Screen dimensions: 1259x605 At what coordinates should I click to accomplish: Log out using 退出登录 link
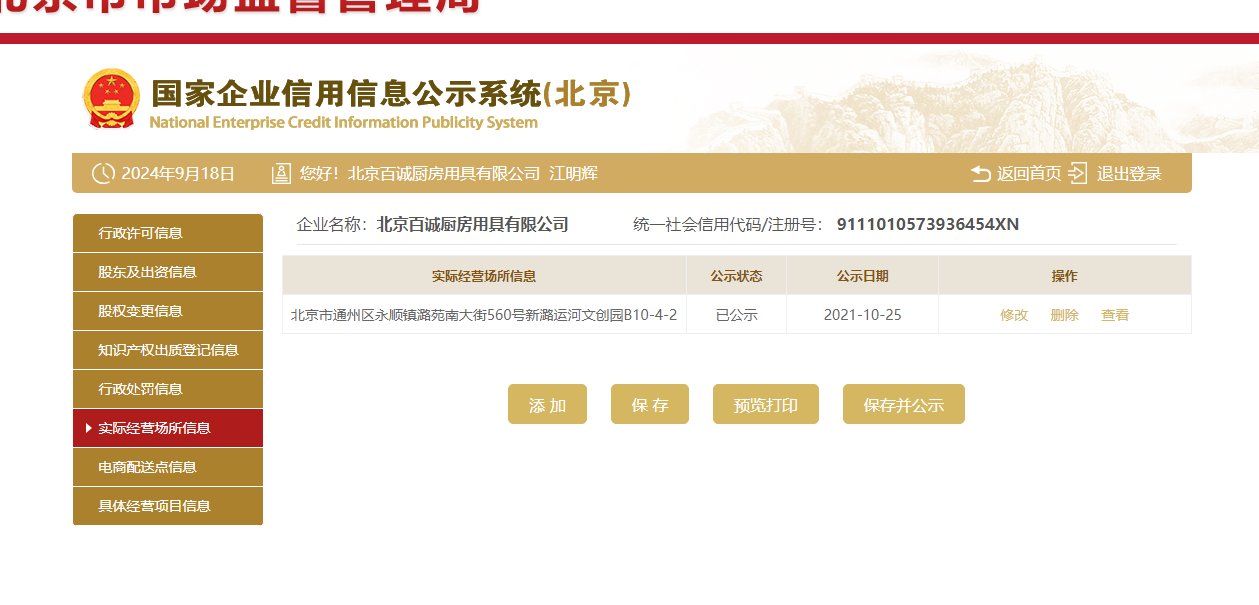click(1129, 173)
